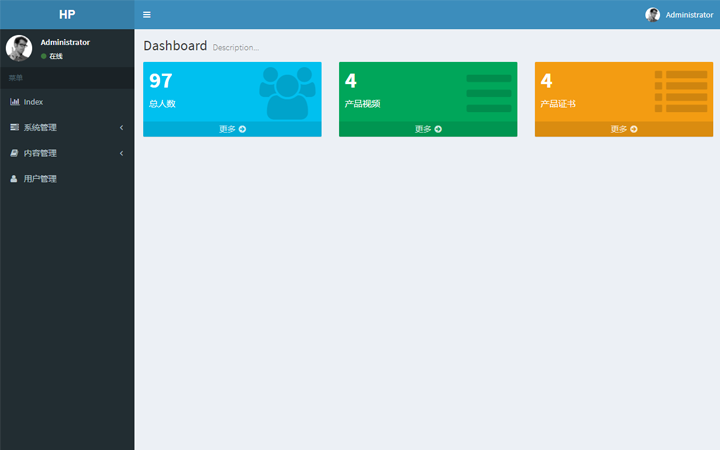Click the users group icon on blue card
This screenshot has height=450, width=720.
[x=287, y=92]
